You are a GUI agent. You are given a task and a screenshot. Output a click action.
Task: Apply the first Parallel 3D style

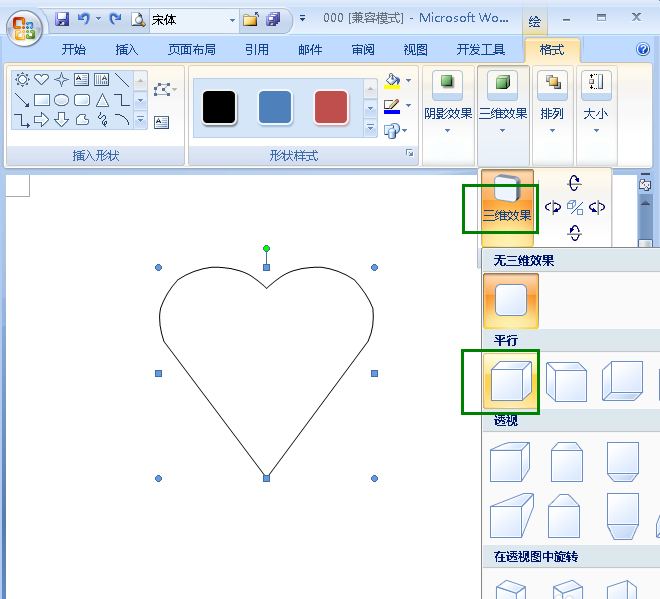click(x=510, y=381)
